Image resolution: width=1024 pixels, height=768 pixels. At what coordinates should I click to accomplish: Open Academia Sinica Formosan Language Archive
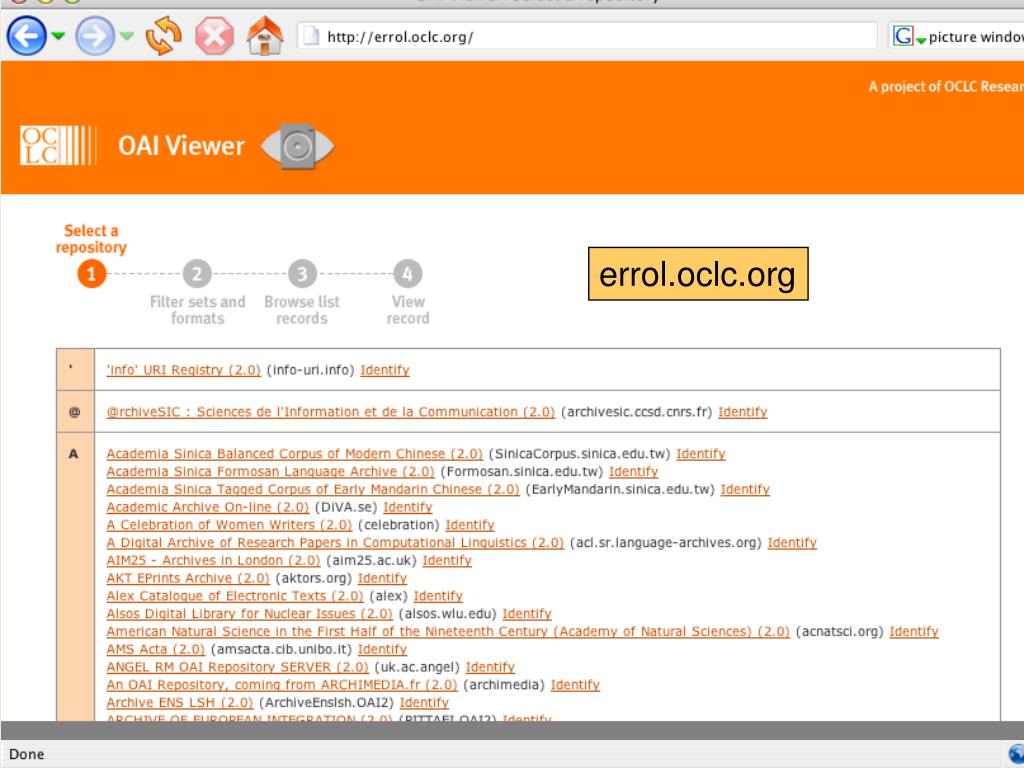270,472
